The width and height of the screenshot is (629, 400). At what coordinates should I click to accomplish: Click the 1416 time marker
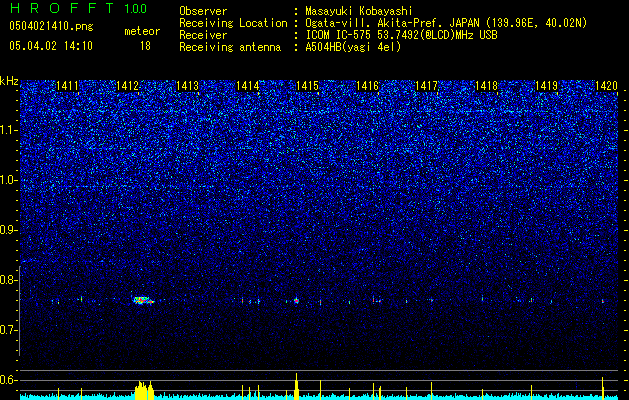click(x=367, y=86)
